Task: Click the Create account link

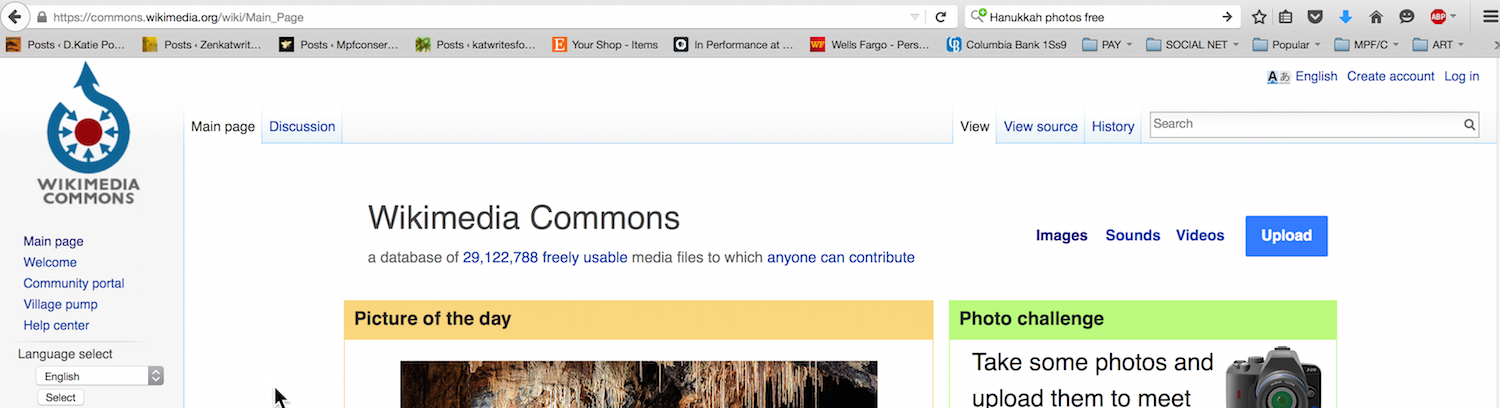Action: (x=1390, y=76)
